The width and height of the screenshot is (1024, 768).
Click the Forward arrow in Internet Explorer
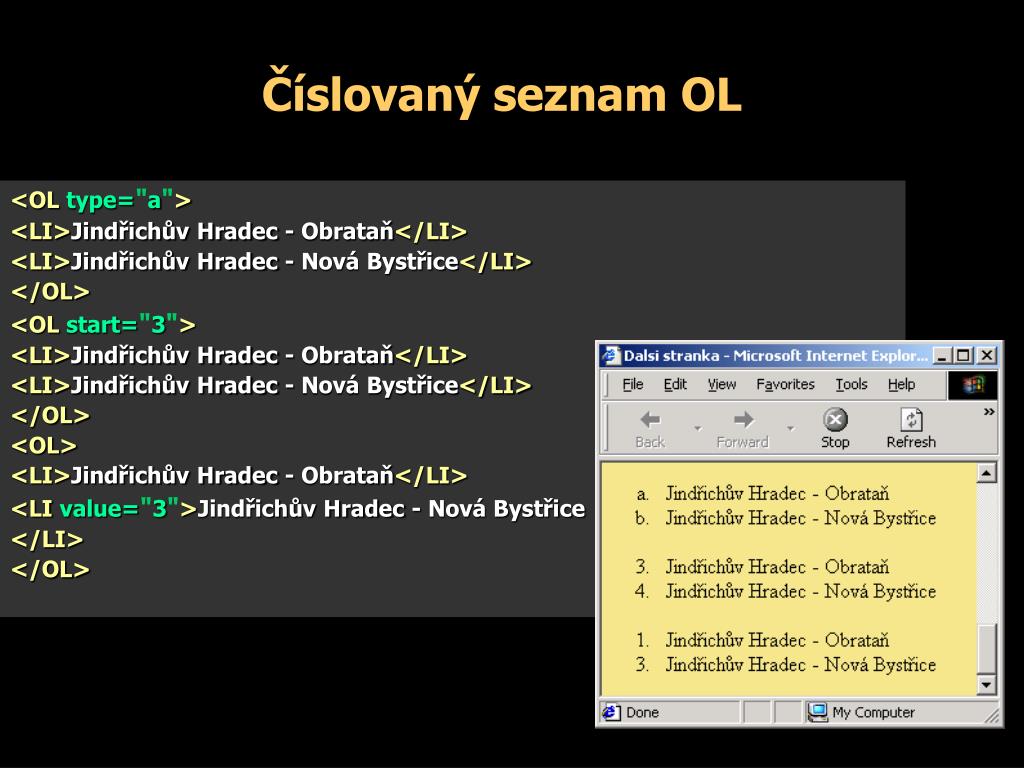click(743, 419)
